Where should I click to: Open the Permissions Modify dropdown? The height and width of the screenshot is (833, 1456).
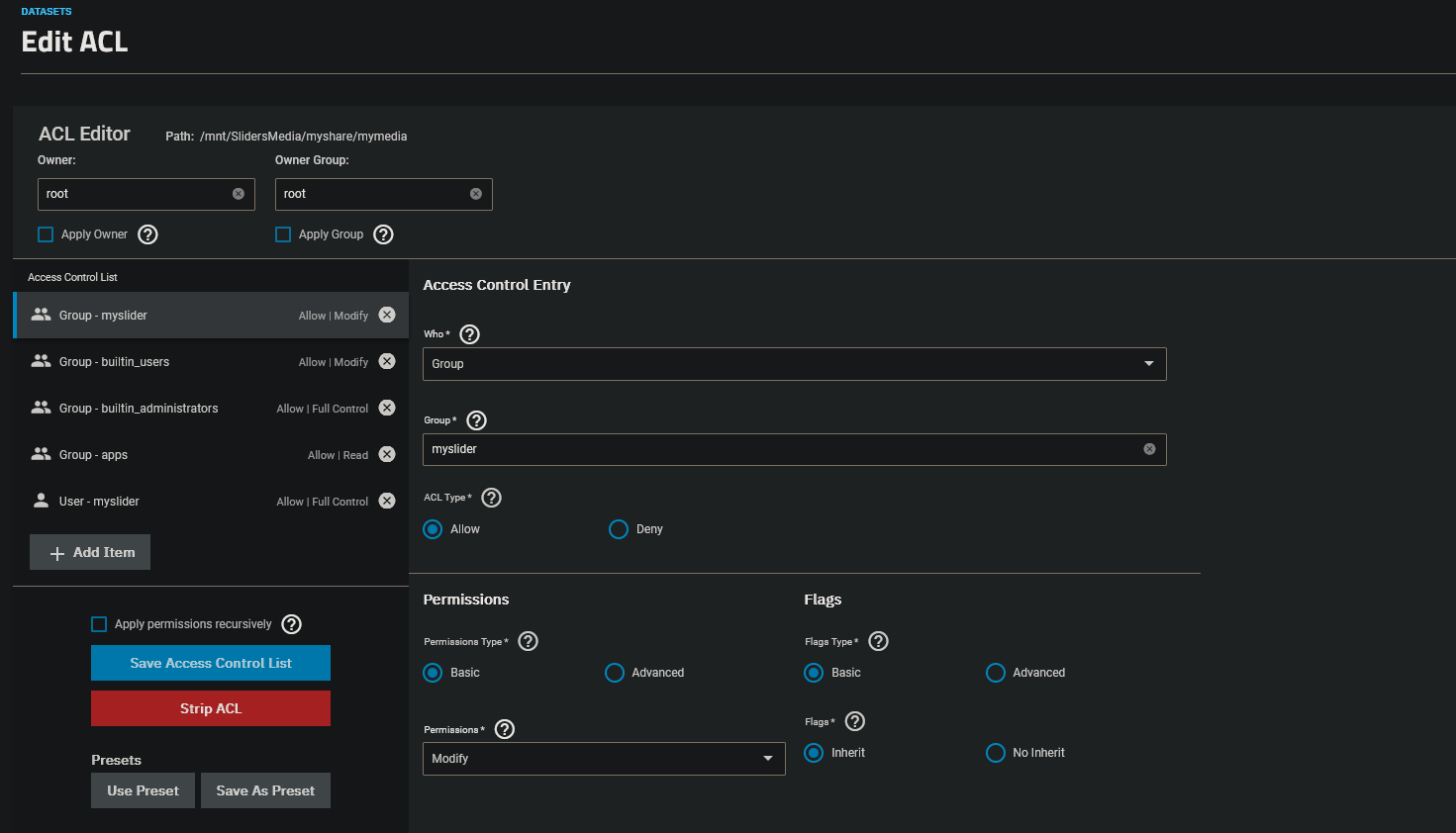click(x=604, y=759)
